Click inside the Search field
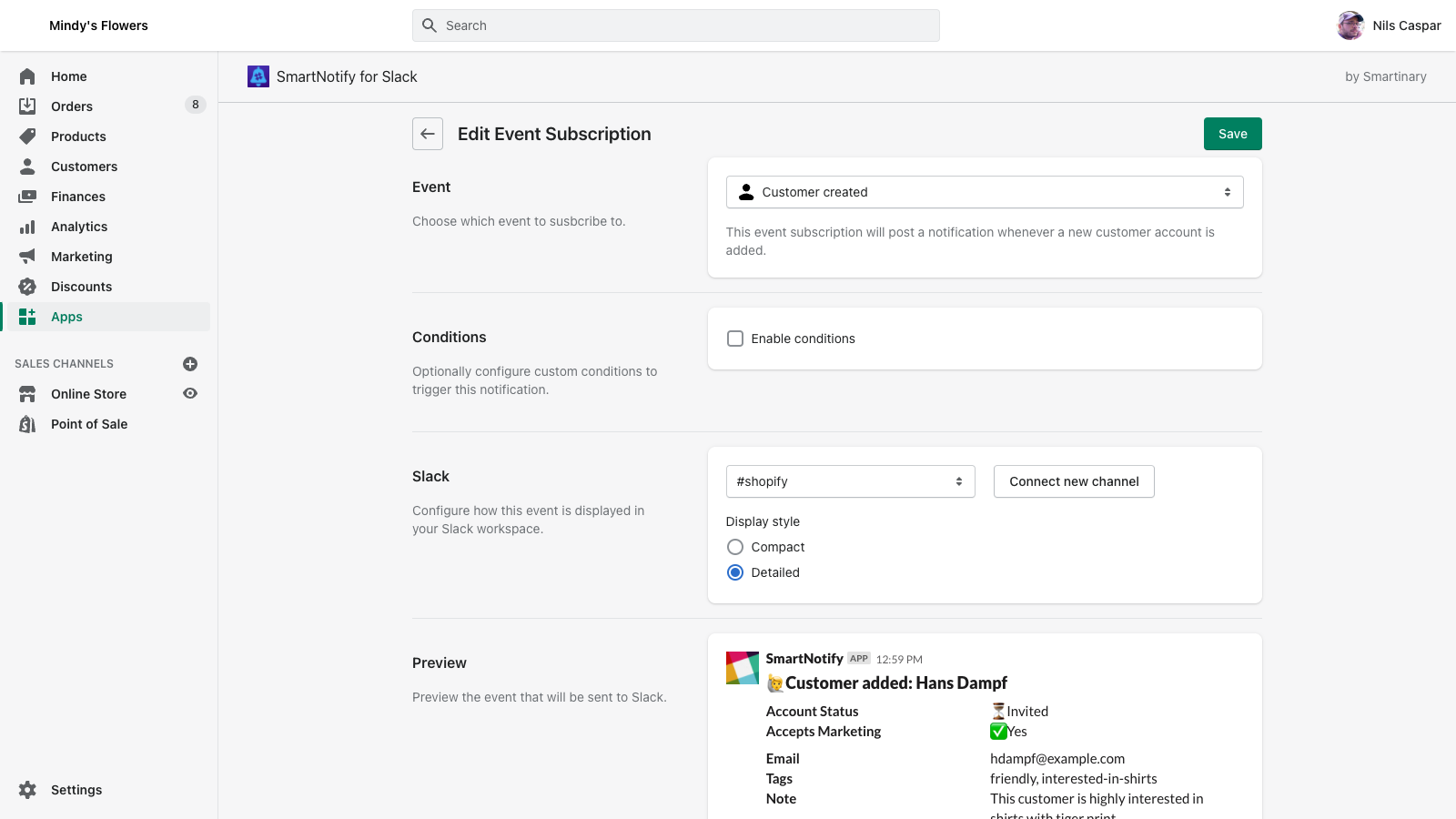This screenshot has height=819, width=1456. [x=675, y=25]
